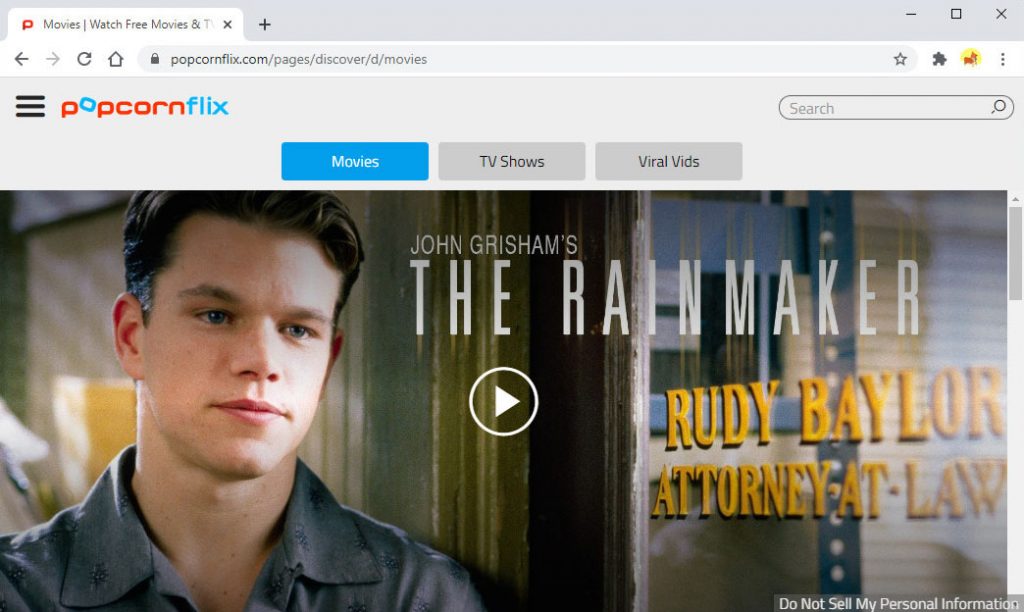Click the Popcornflix logo

145,107
